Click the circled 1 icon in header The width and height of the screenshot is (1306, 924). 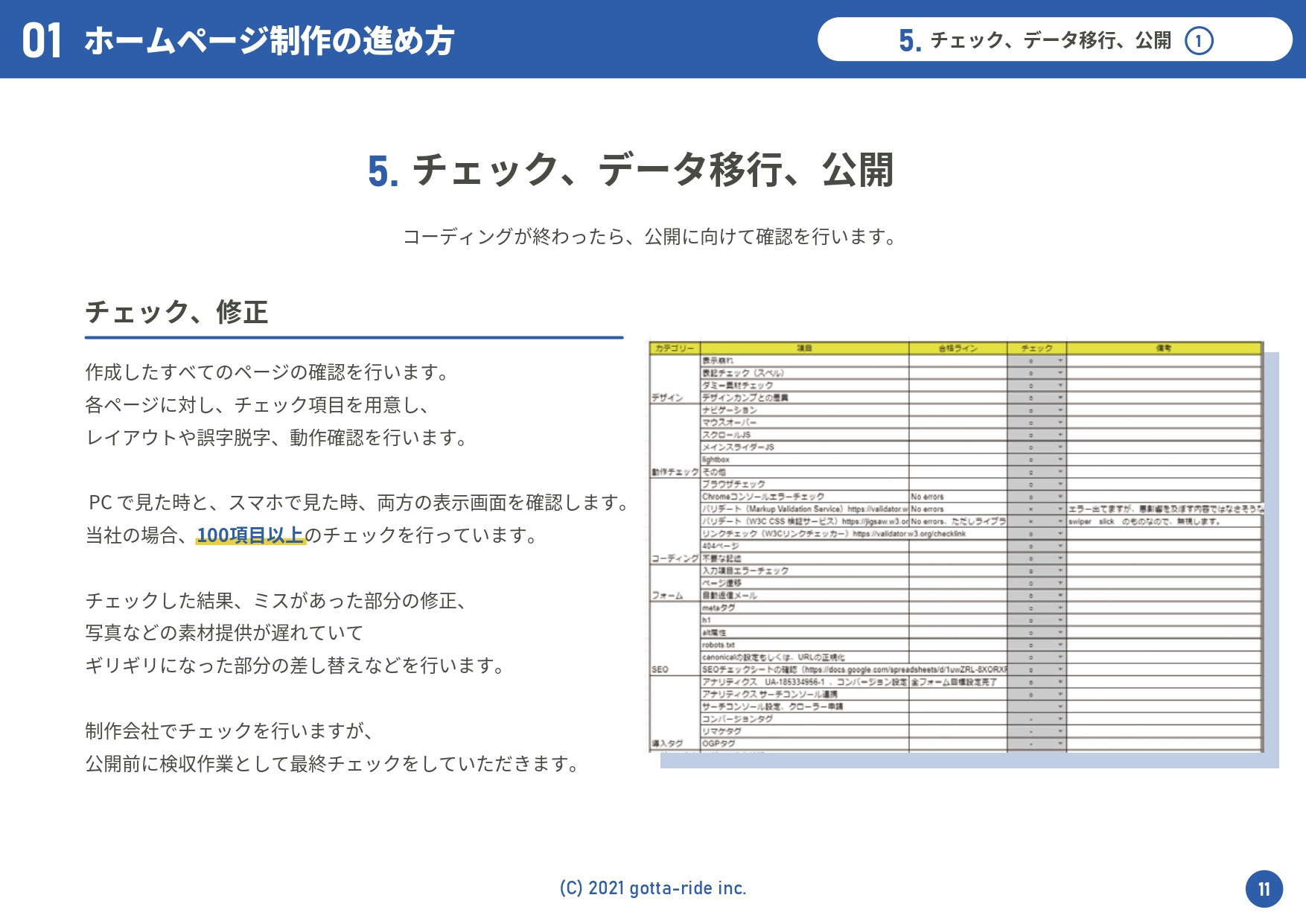click(x=1199, y=40)
